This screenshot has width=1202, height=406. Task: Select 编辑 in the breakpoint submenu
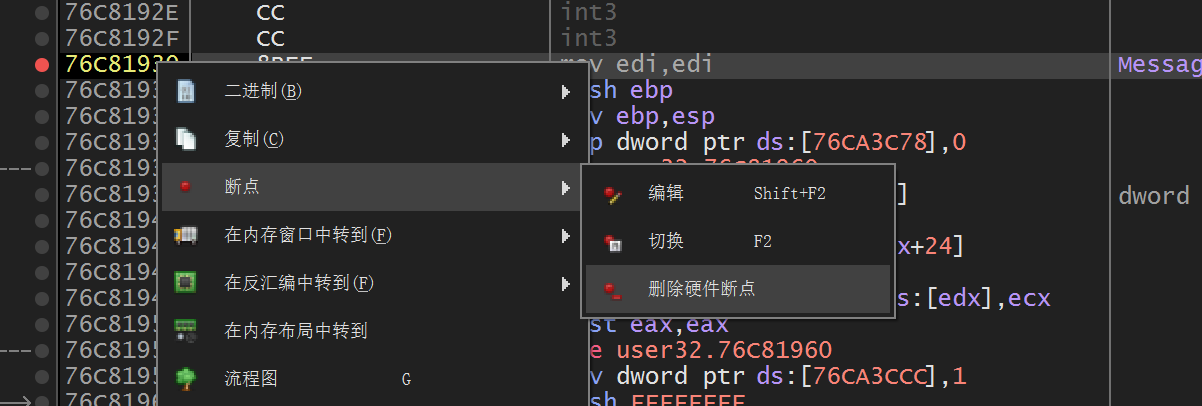click(737, 194)
